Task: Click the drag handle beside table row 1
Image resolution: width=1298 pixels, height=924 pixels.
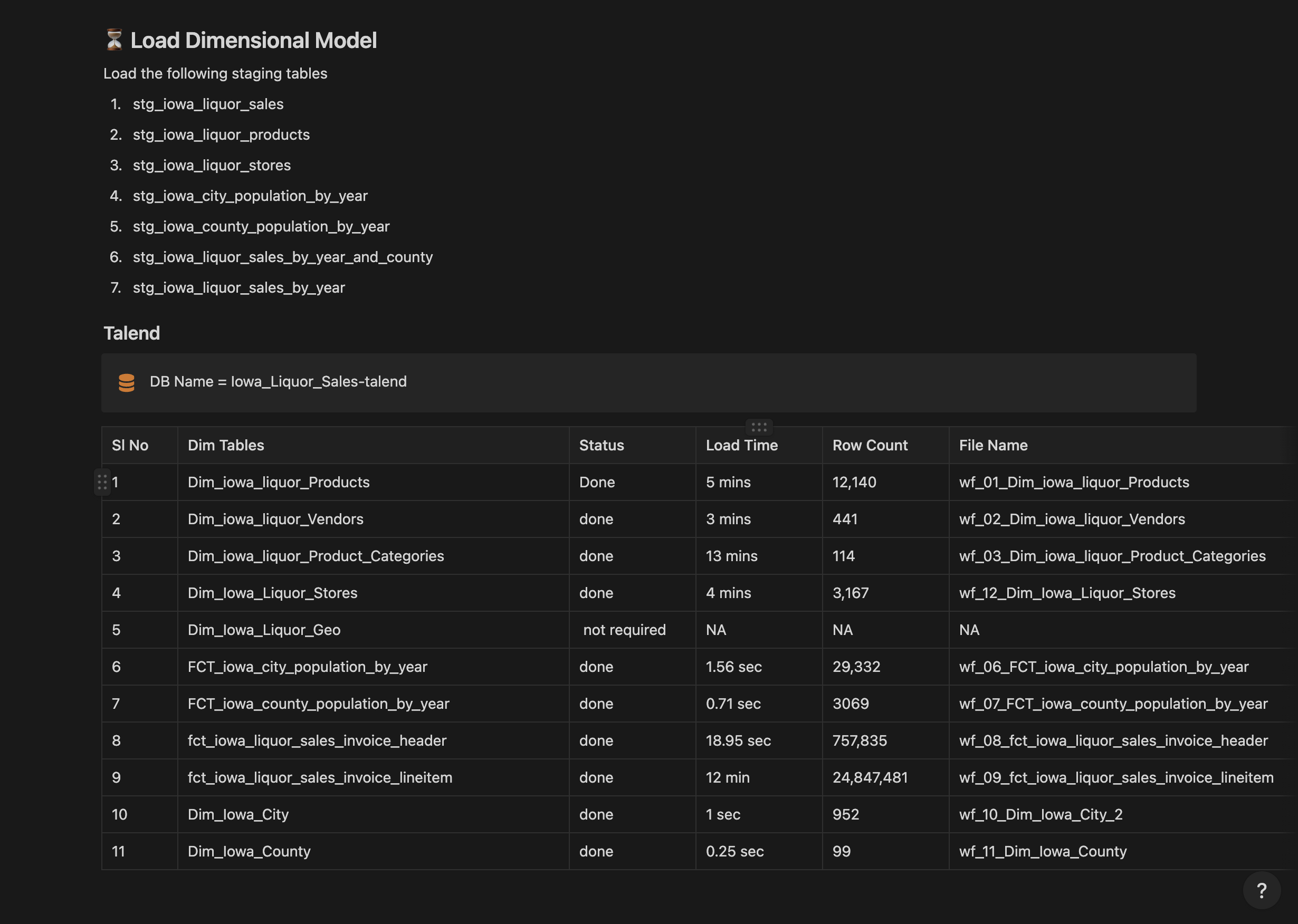Action: 103,482
